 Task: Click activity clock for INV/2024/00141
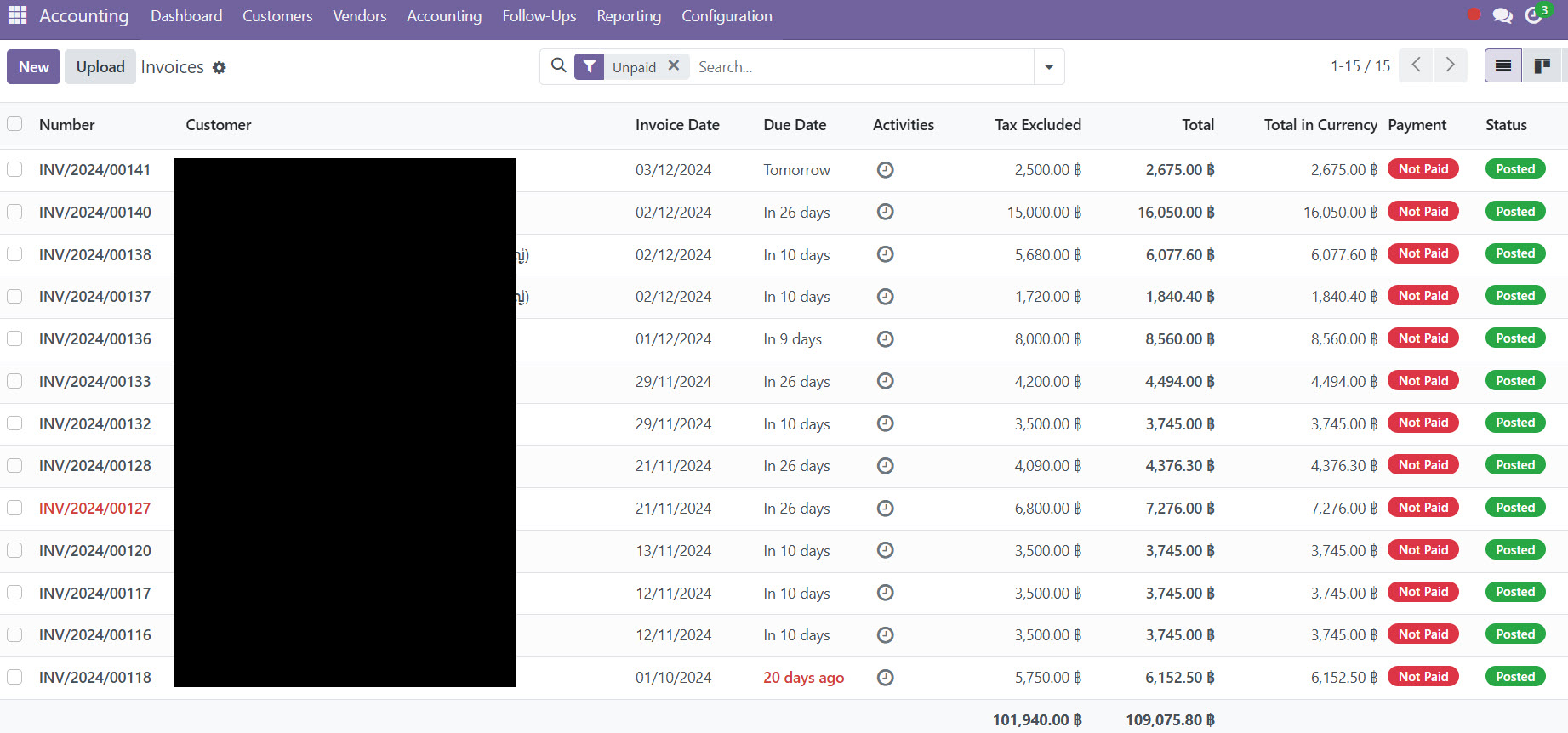[x=885, y=170]
